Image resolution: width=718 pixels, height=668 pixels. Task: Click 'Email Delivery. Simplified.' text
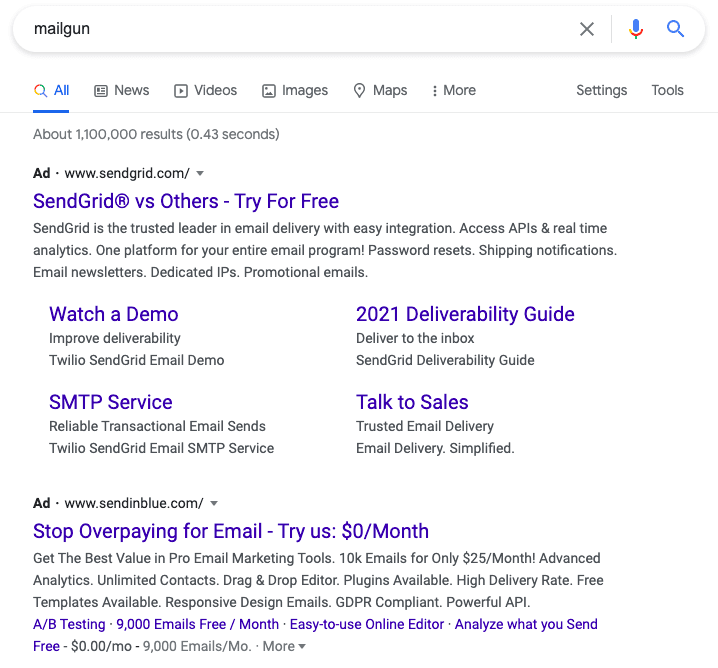(435, 448)
